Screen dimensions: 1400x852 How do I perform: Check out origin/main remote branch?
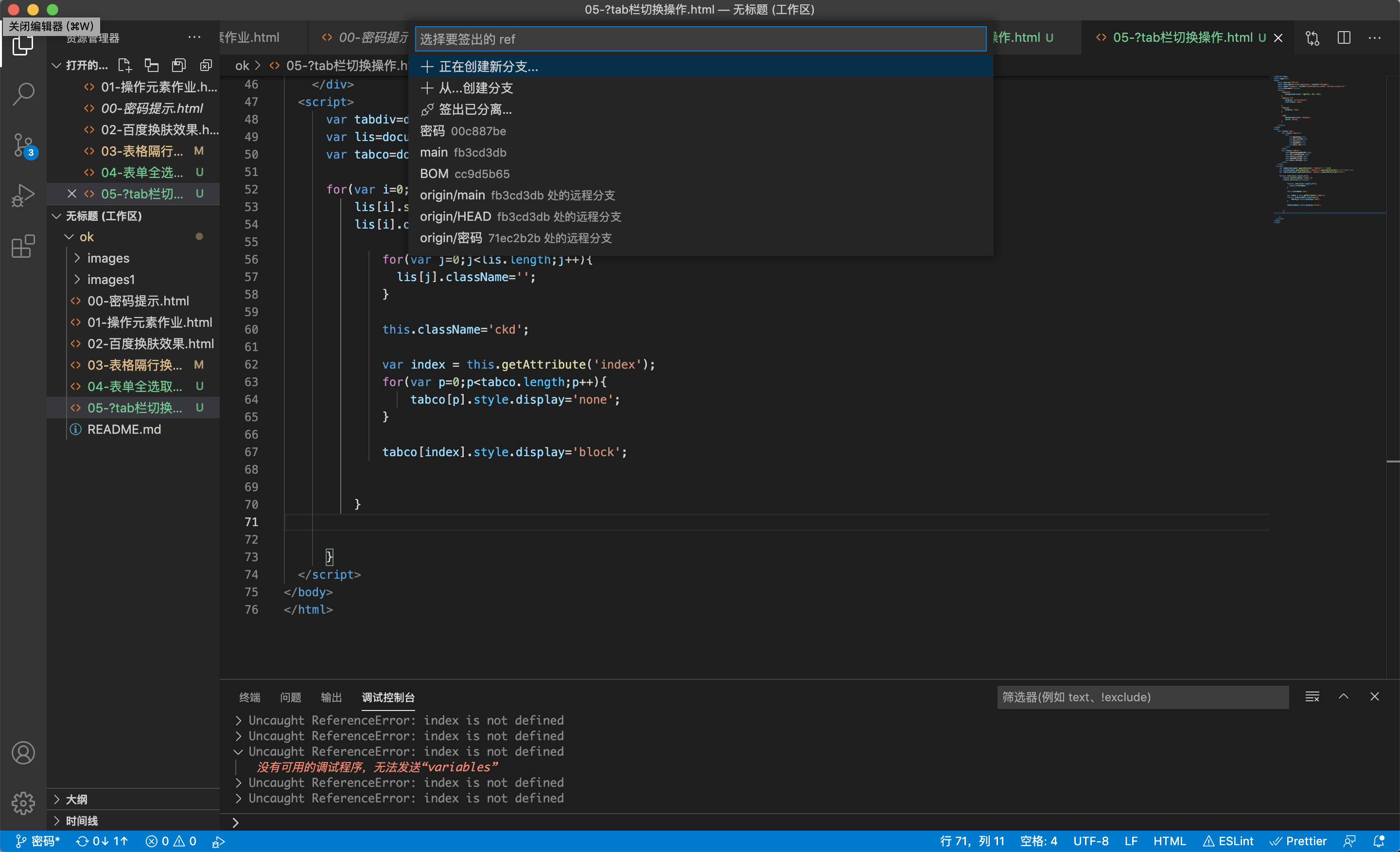click(700, 195)
